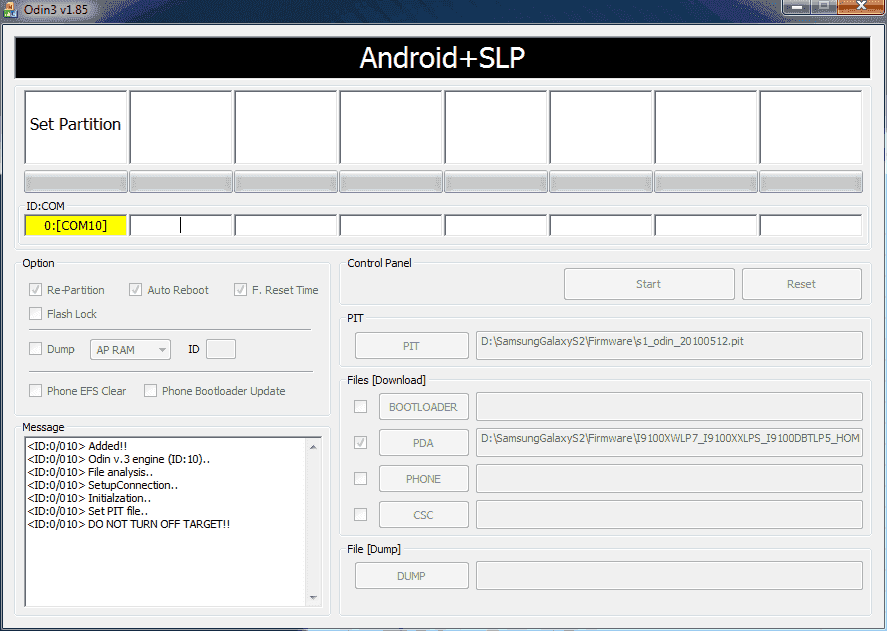The height and width of the screenshot is (631, 887).
Task: Click the CSC browse button
Action: tap(424, 514)
